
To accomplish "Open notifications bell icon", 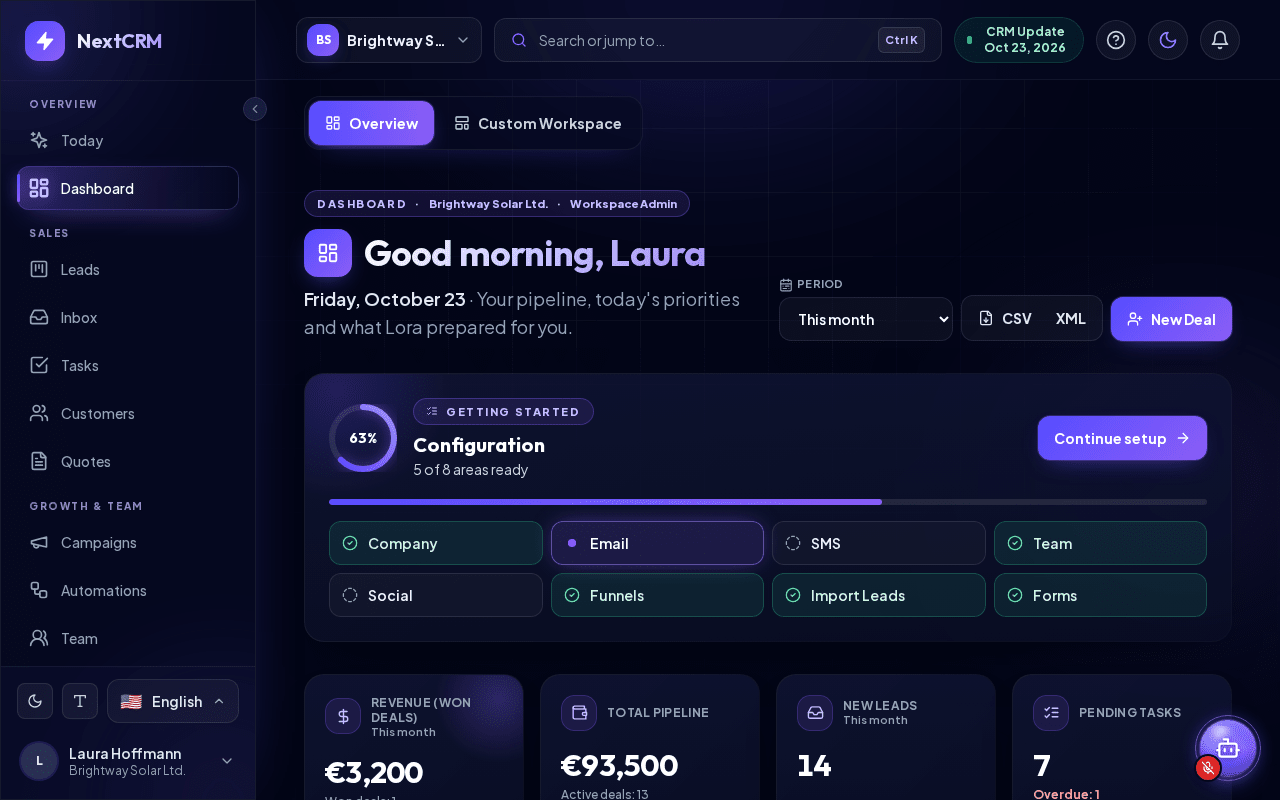I will [1220, 40].
